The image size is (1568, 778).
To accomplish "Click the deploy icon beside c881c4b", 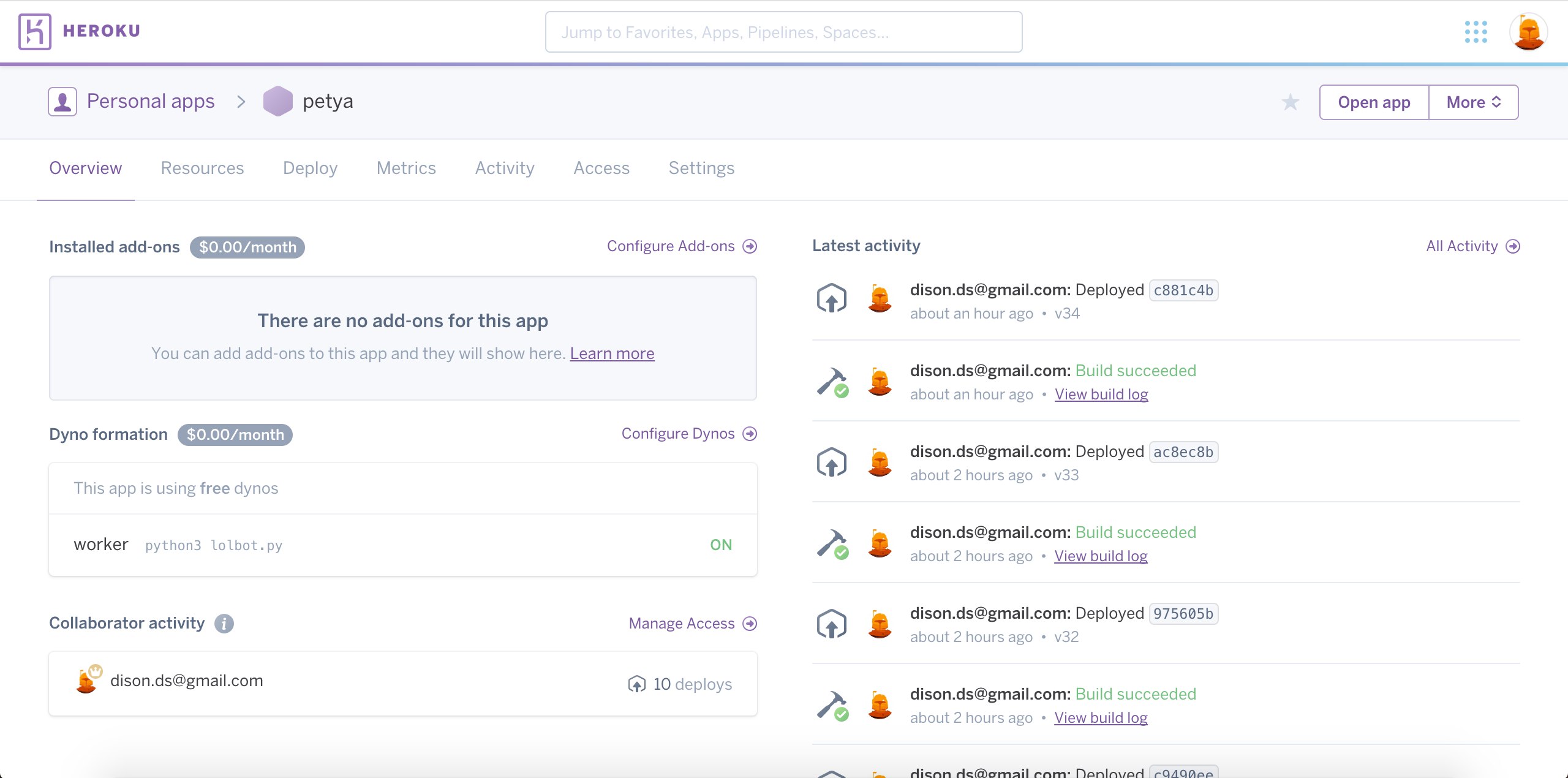I will (832, 299).
